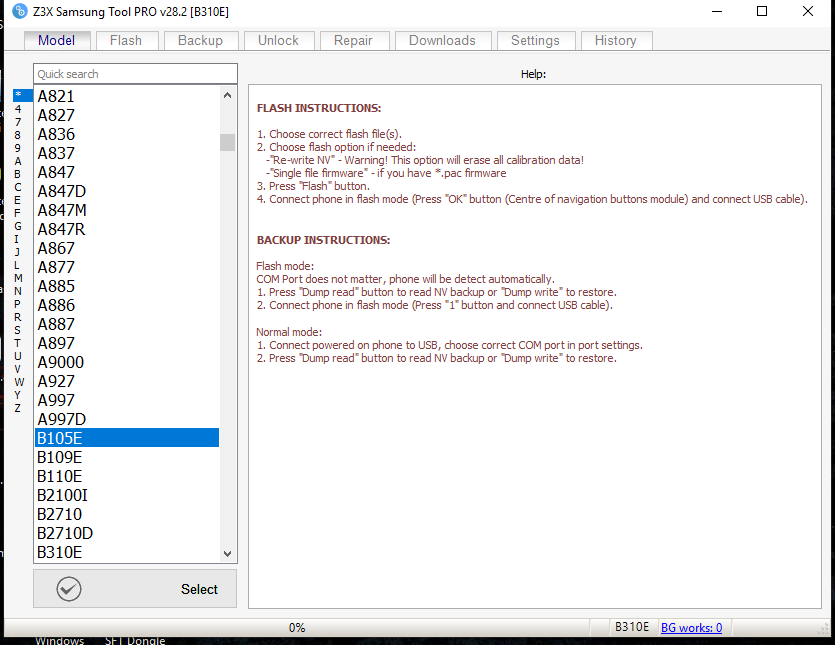
Task: Click the Quick search field
Action: point(135,74)
